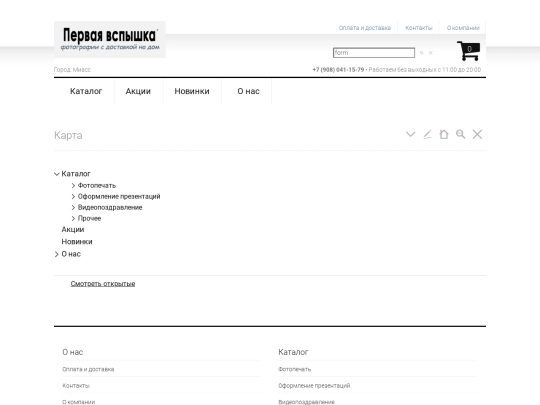The width and height of the screenshot is (540, 405).
Task: Click footer heading О нас
Action: pyautogui.click(x=73, y=352)
